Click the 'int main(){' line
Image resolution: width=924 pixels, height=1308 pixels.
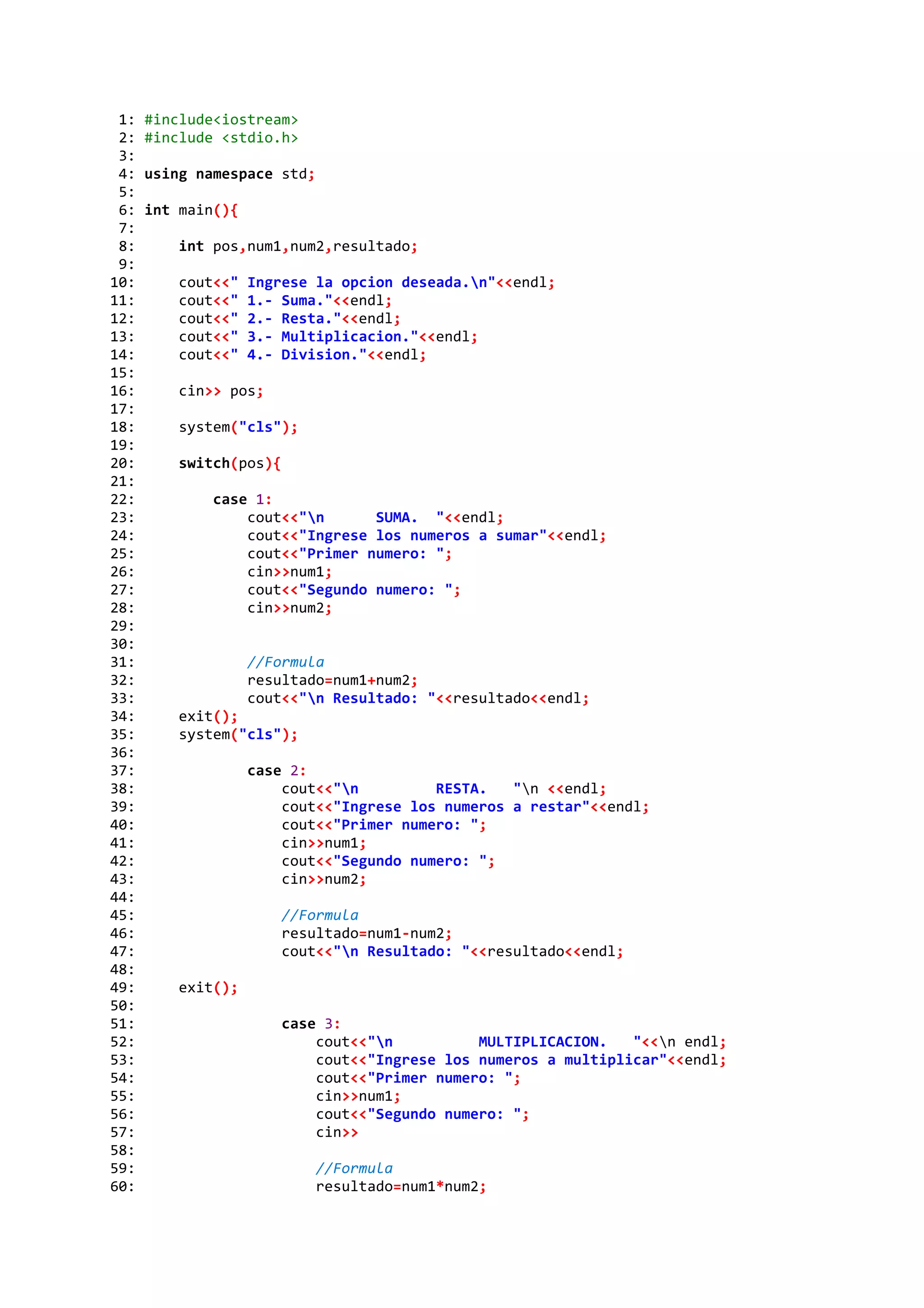[191, 210]
